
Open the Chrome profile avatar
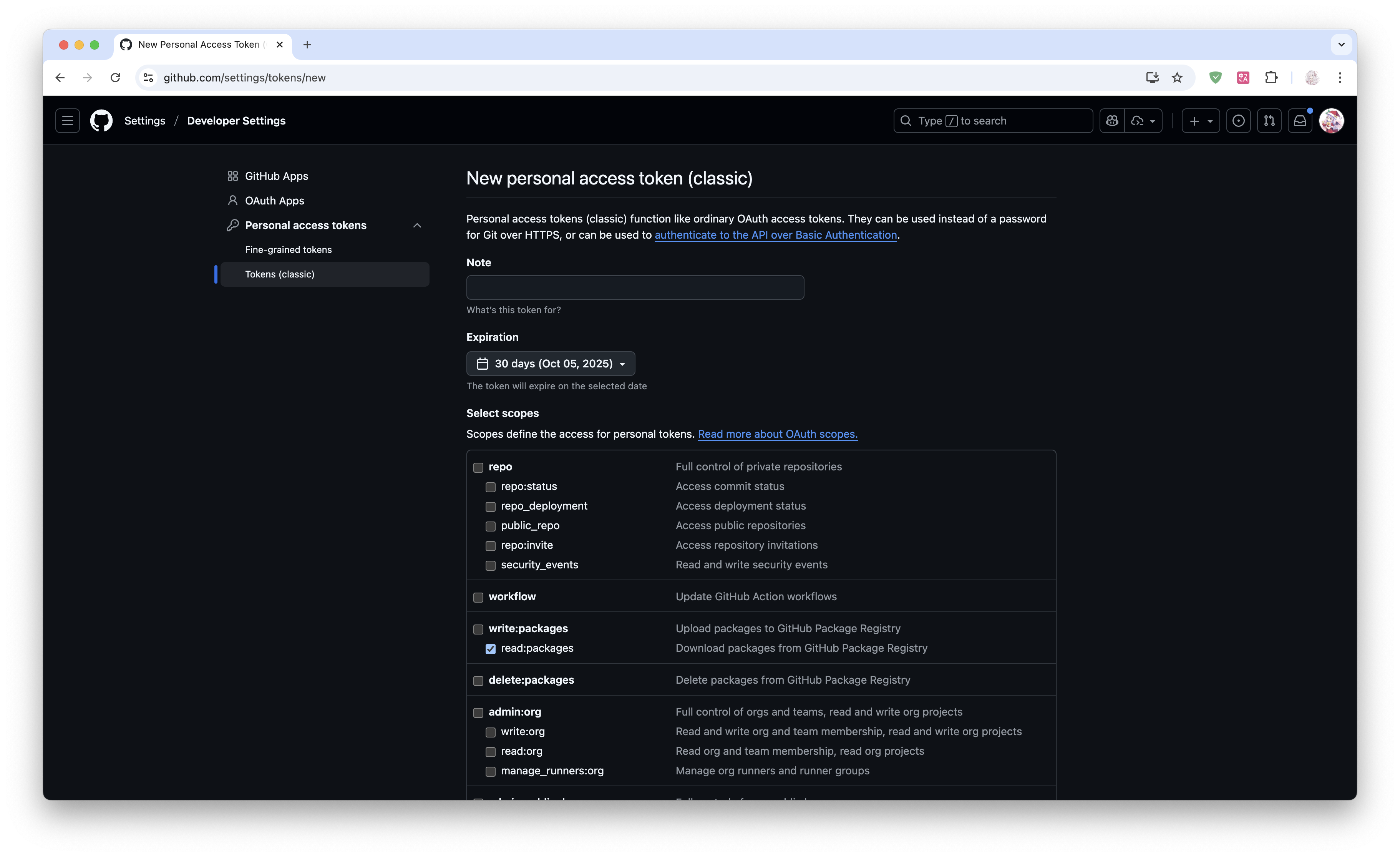click(1312, 77)
